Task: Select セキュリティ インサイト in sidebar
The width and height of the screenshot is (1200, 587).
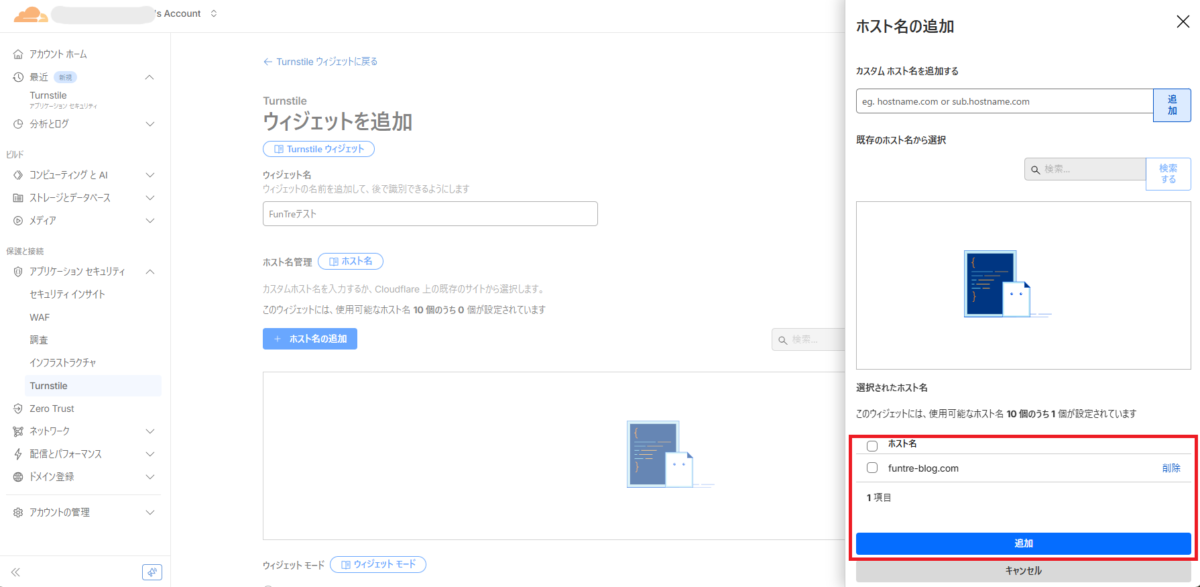Action: [67, 294]
